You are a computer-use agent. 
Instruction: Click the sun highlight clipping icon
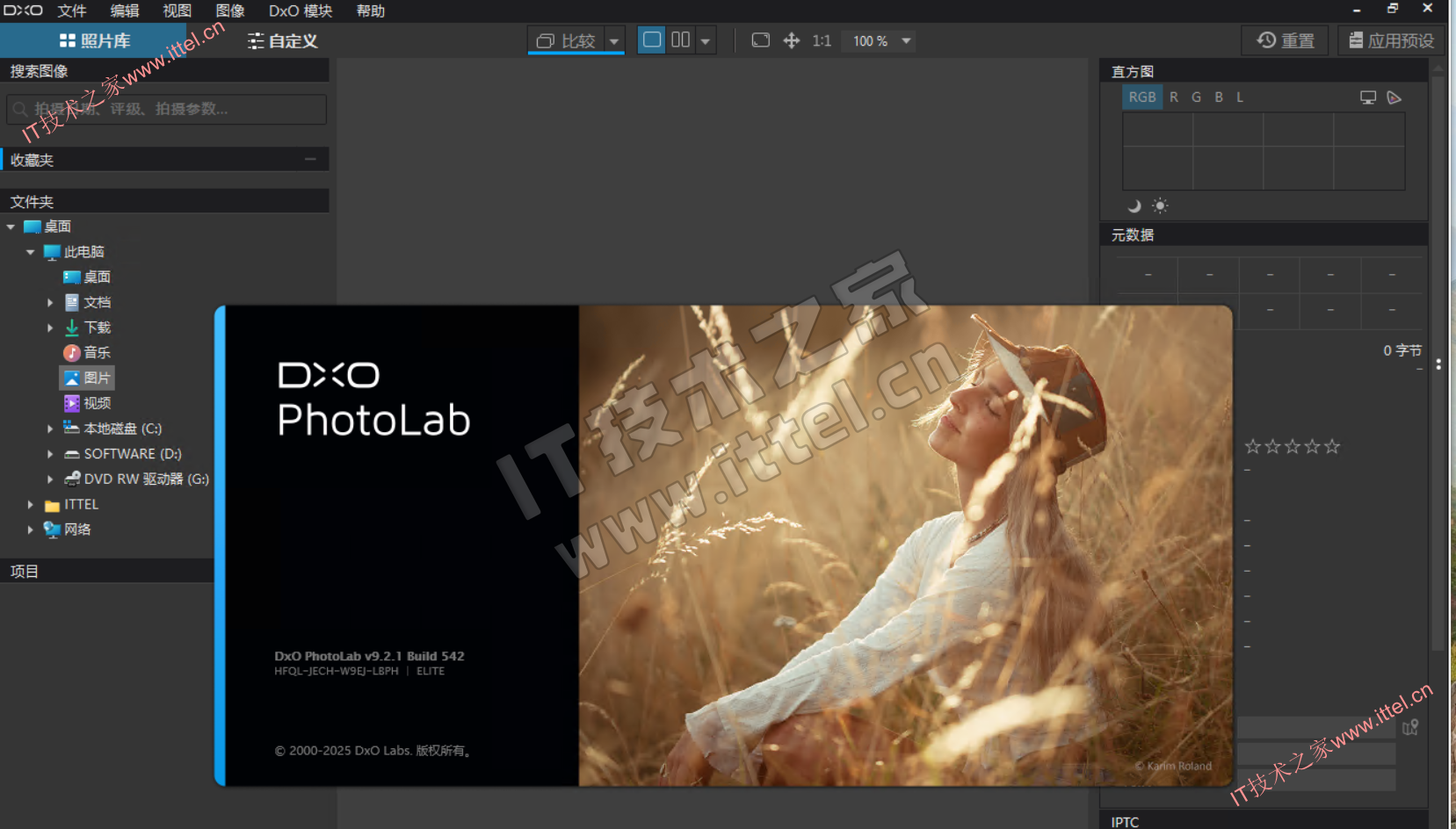(1160, 205)
